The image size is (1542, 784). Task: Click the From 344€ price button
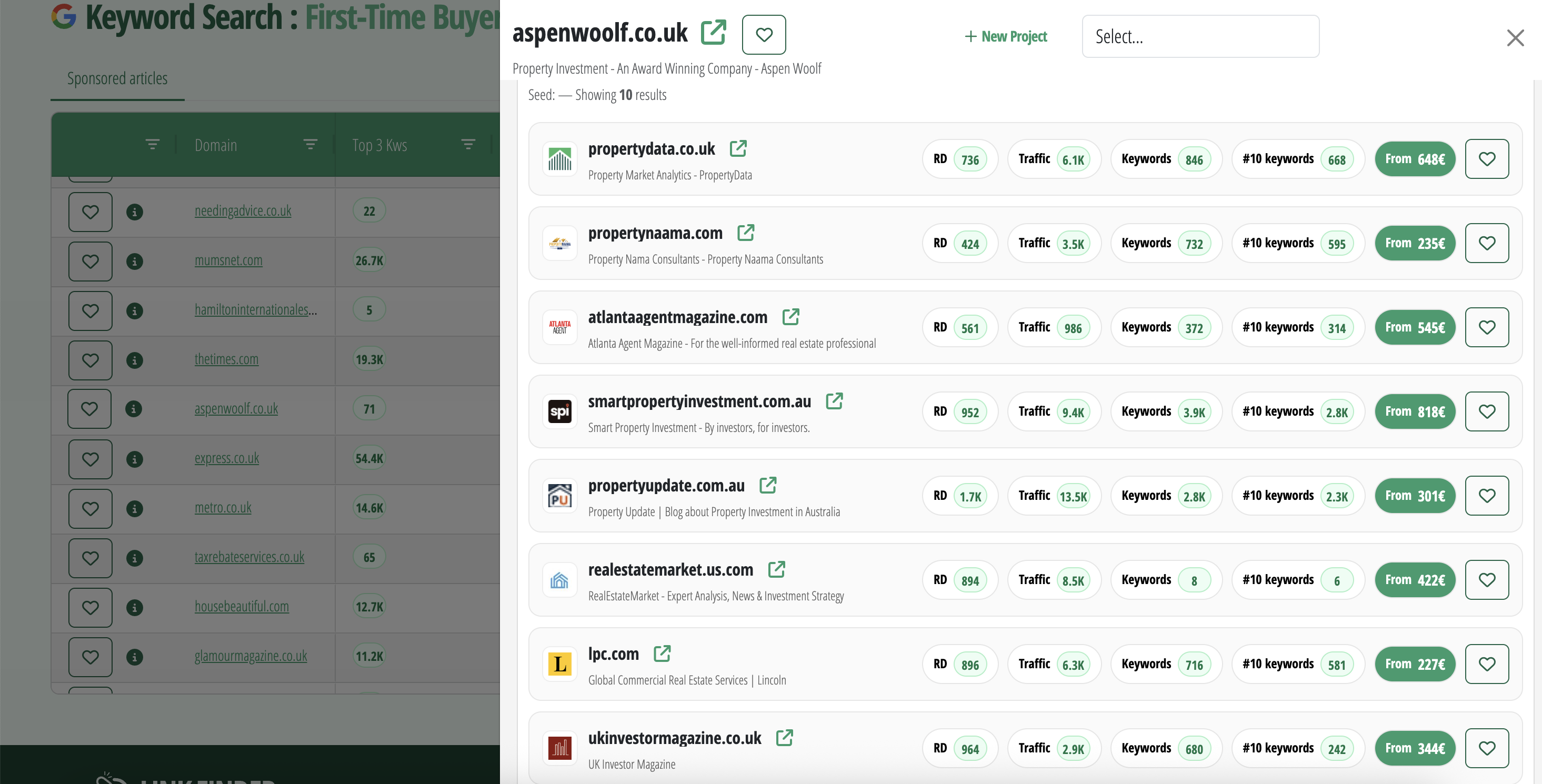pyautogui.click(x=1415, y=749)
